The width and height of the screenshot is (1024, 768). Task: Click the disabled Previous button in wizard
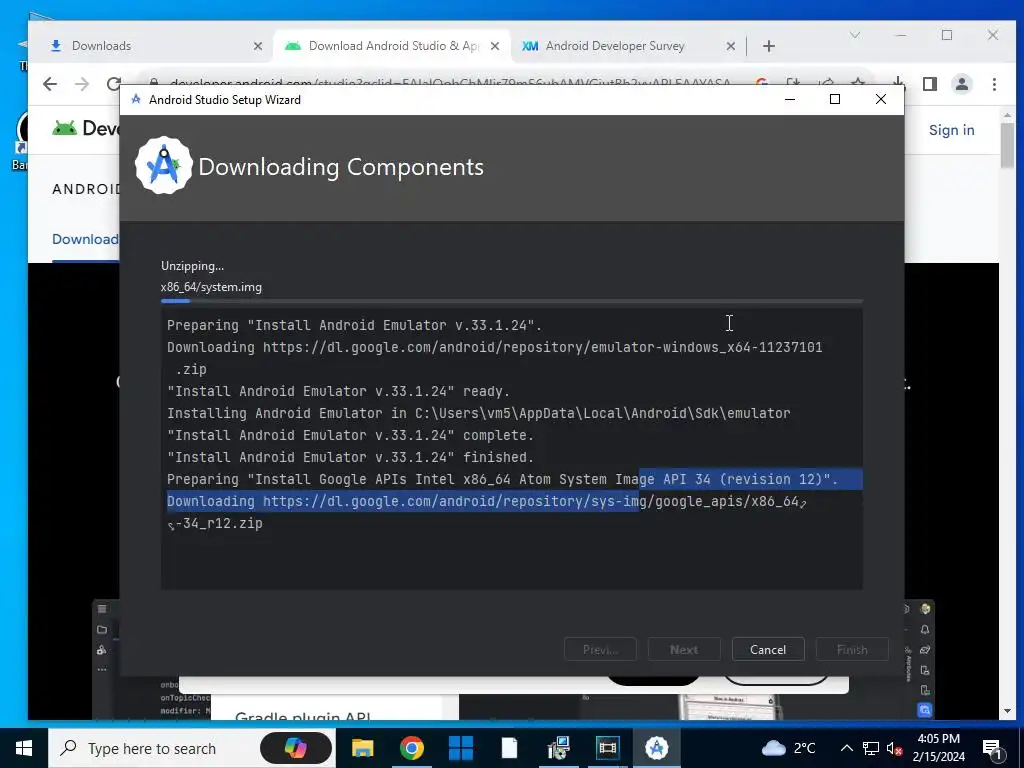pos(600,649)
